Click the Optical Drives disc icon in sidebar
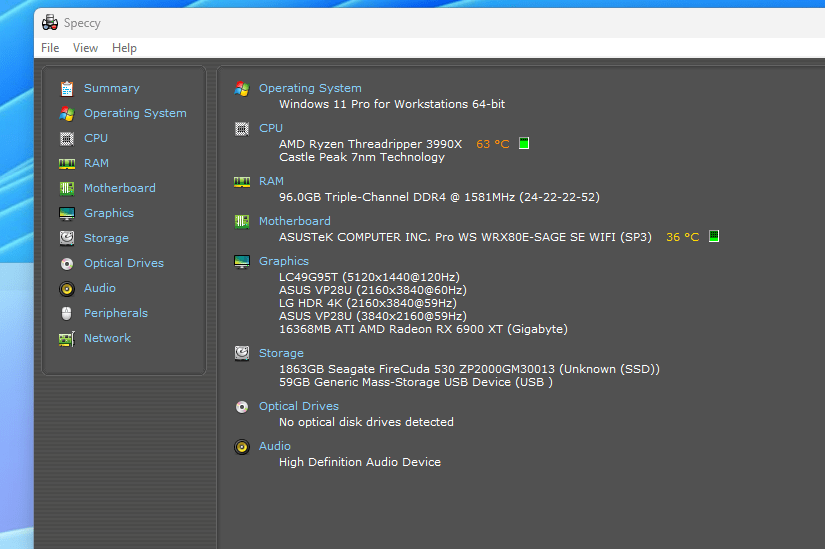 coord(67,264)
